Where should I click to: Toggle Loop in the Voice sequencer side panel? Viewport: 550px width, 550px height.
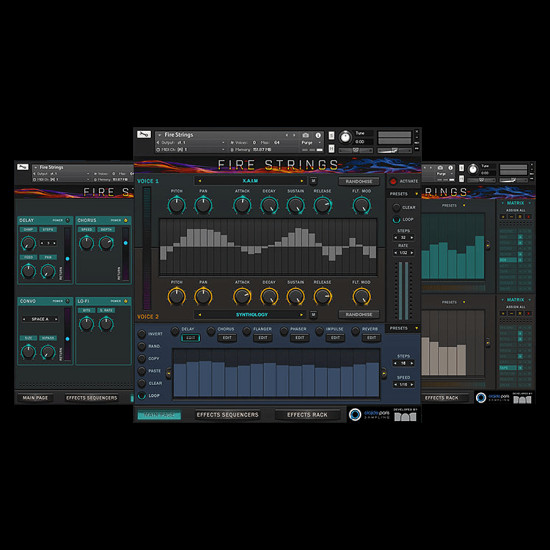[396, 220]
